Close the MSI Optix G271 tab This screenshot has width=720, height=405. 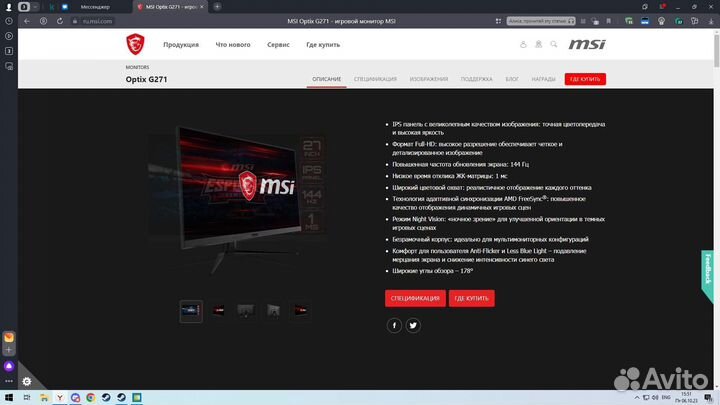(x=202, y=7)
